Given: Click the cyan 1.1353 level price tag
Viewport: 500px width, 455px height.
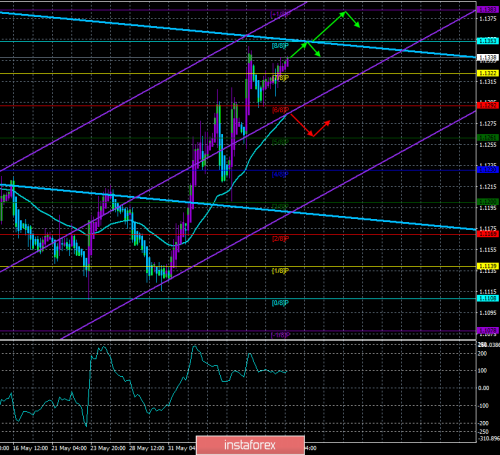Looking at the screenshot, I should 488,41.
